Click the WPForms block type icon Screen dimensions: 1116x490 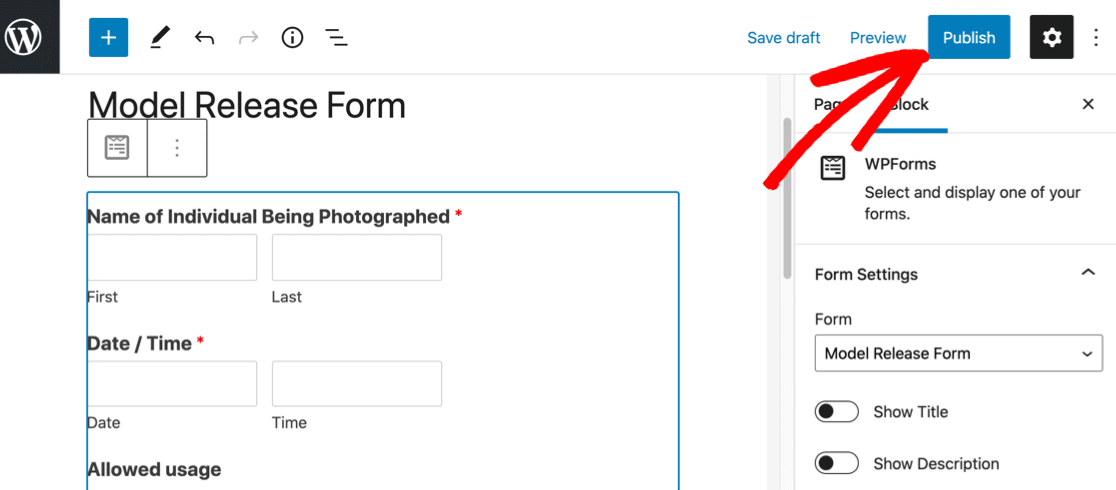[x=118, y=148]
